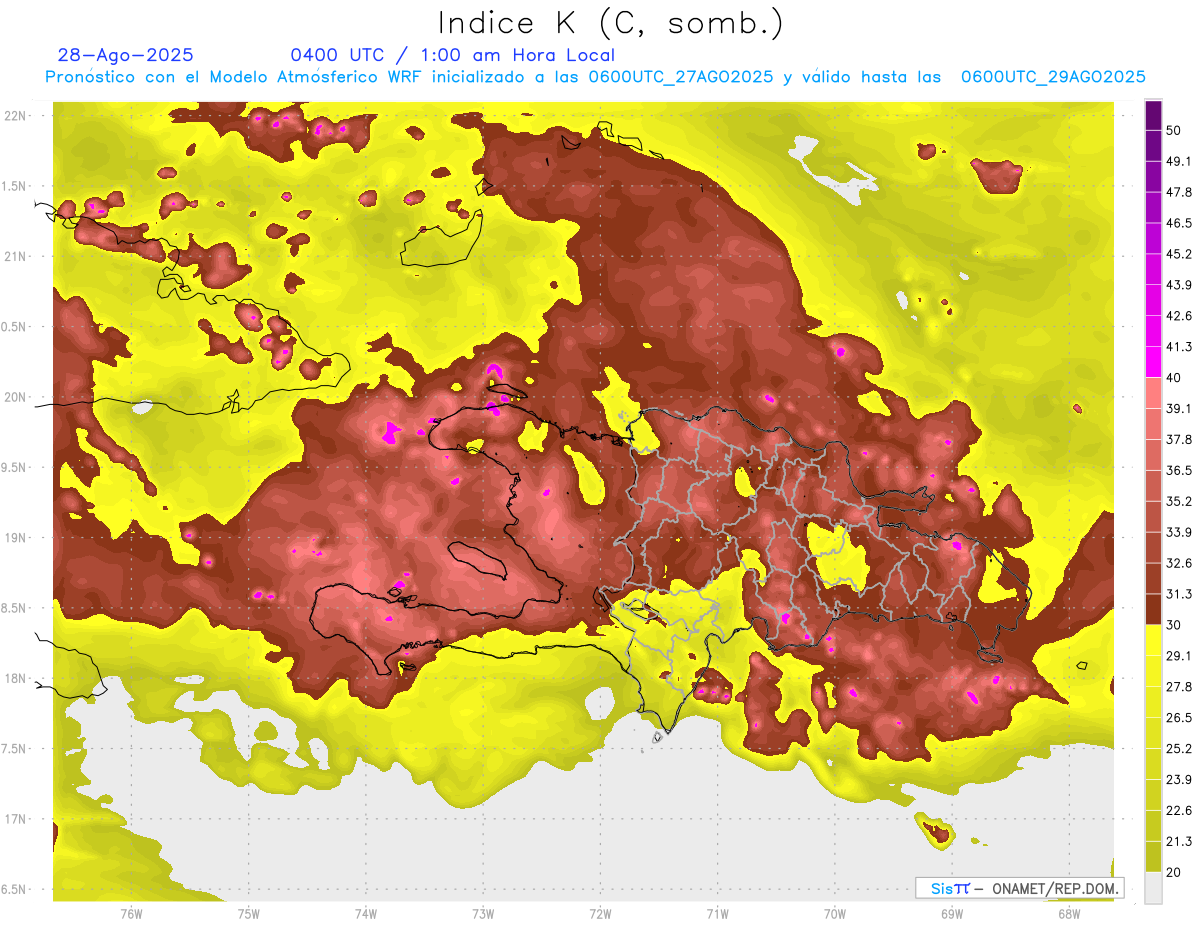Click the 76W longitude axis label
The width and height of the screenshot is (1200, 927).
(131, 913)
